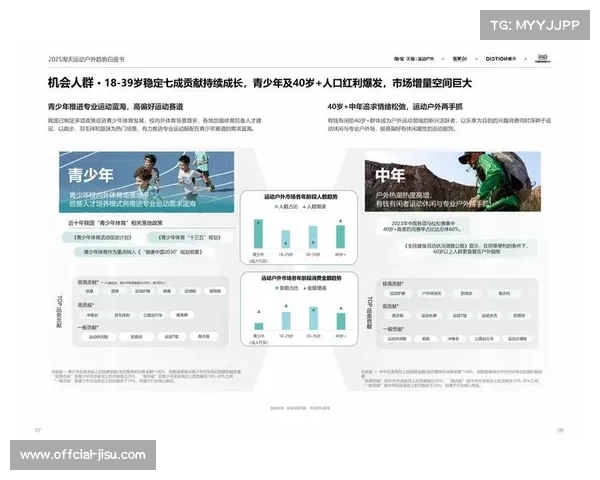Click the 《全民健身活动状况调查公报》 note box

(x=466, y=248)
